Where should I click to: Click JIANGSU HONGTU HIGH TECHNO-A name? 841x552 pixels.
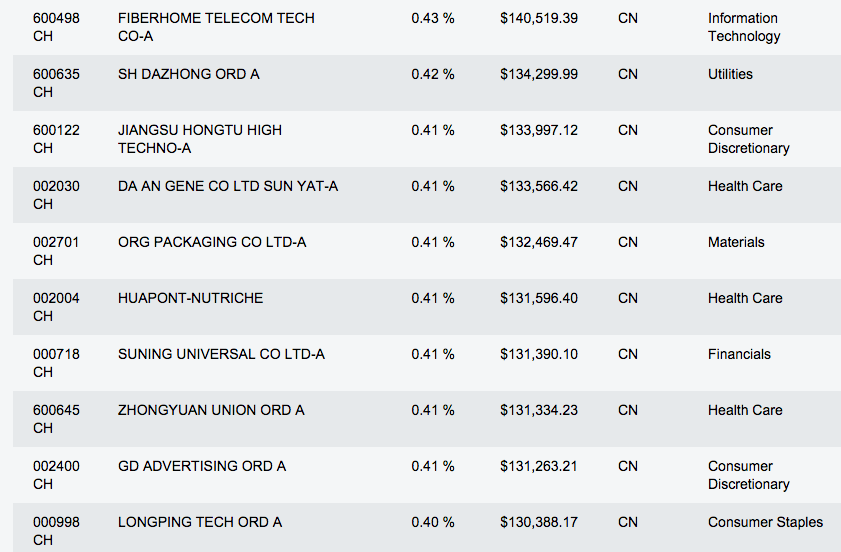200,139
